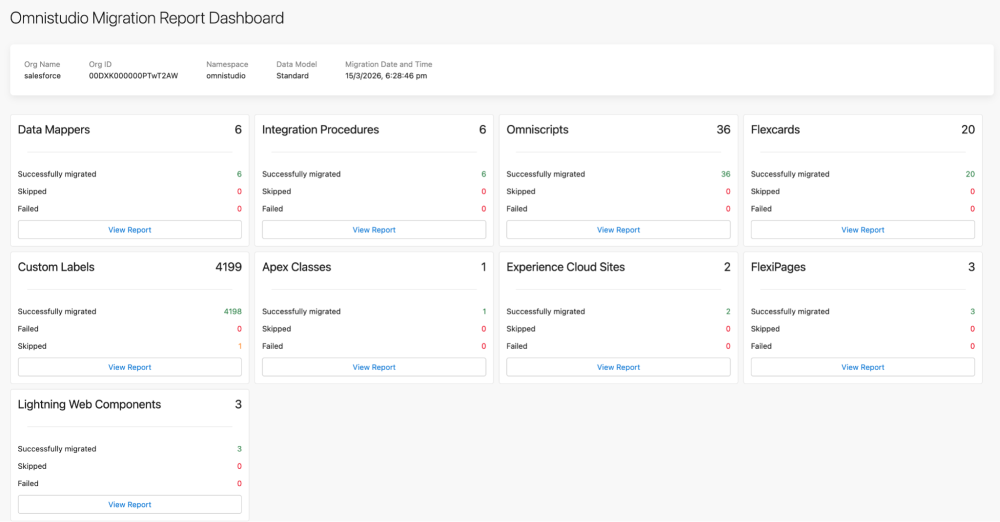The image size is (1000, 522).
Task: Click the Namespace value omnistudio
Action: (226, 75)
